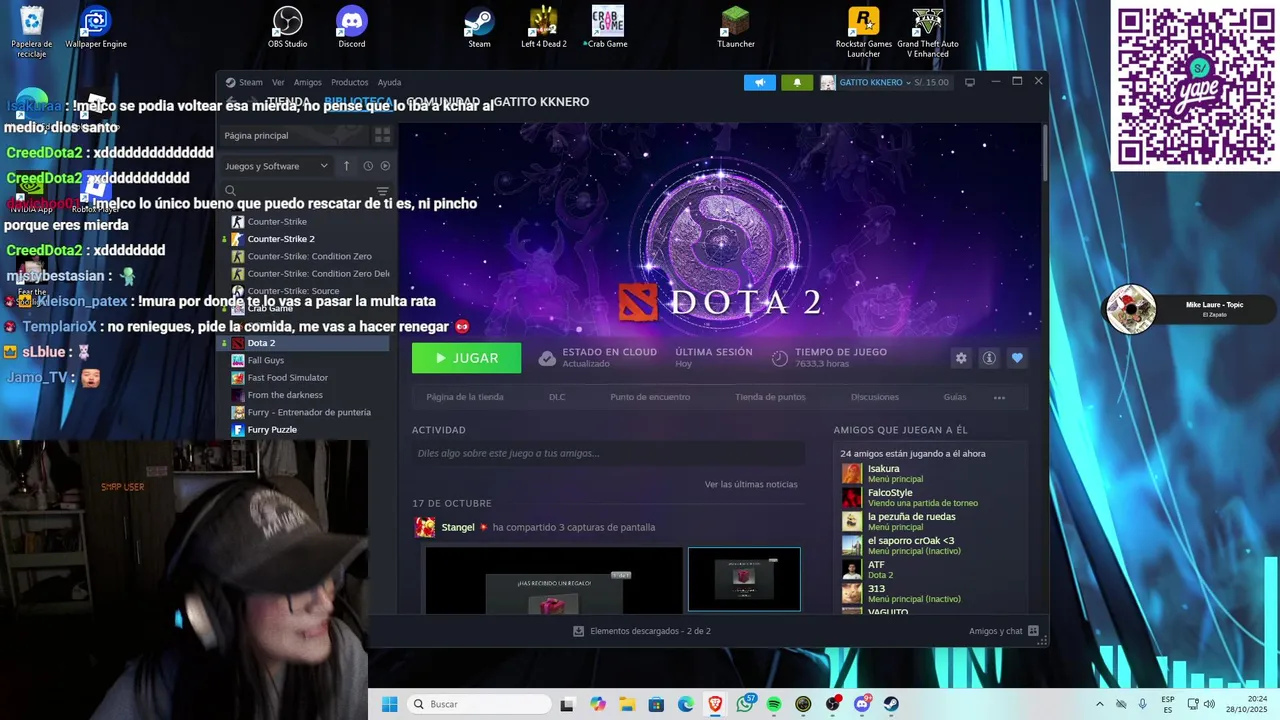Screen dimensions: 1280x720
Task: Open the GATITO KKNERO profile tab
Action: point(541,101)
